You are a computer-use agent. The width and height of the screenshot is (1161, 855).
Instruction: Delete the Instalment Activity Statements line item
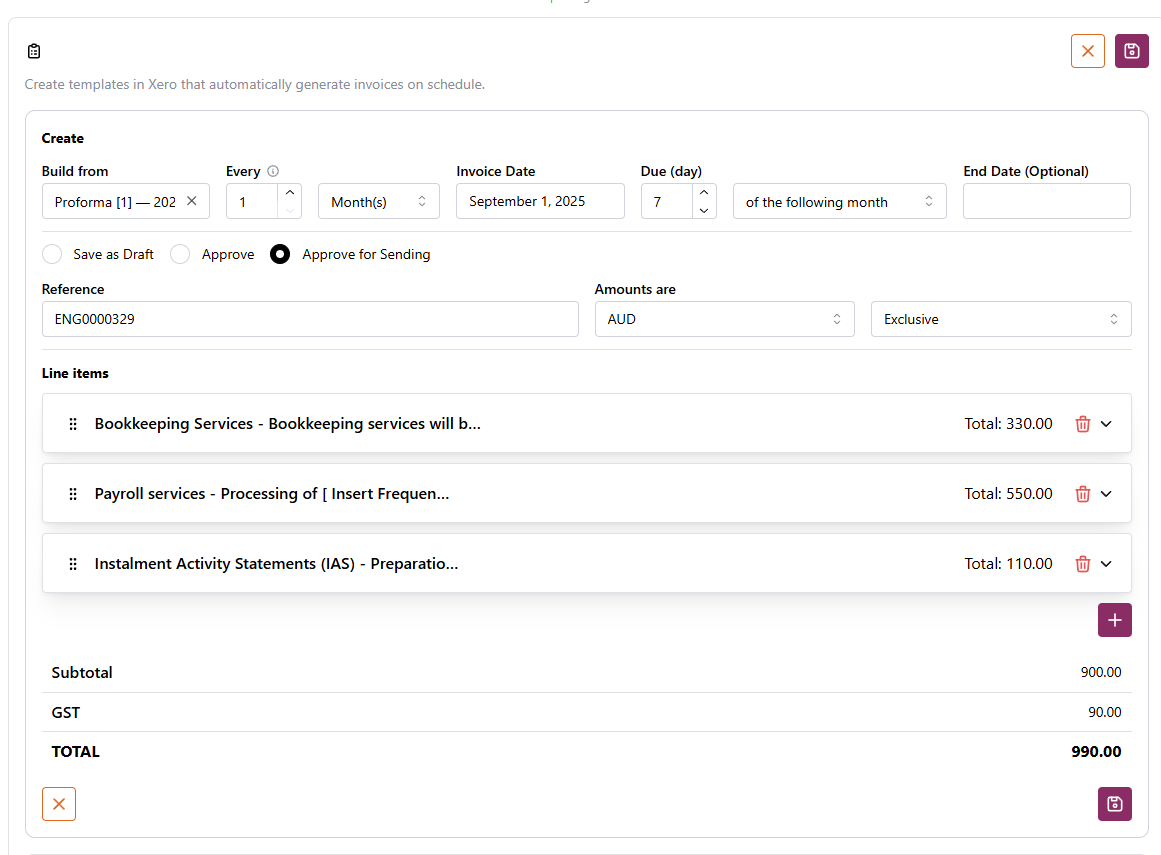1082,564
